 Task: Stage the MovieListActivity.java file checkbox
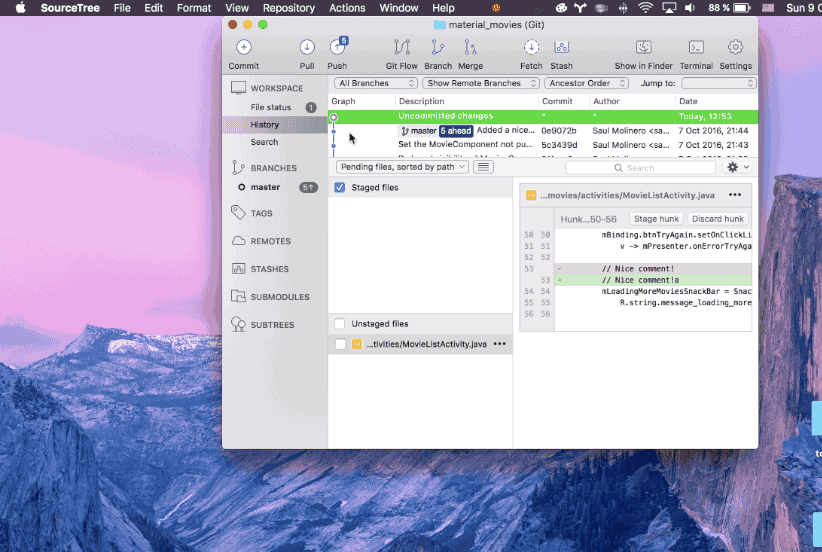click(x=340, y=344)
